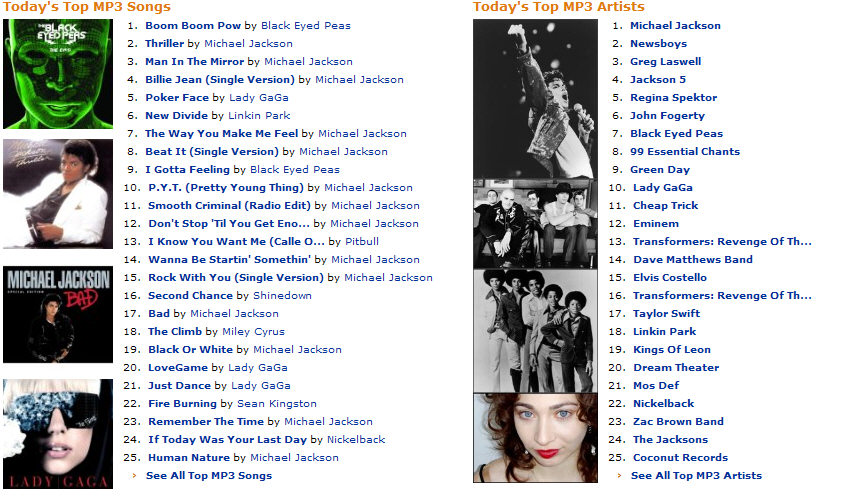Open top artist Newsboys
The width and height of the screenshot is (856, 504).
658,44
